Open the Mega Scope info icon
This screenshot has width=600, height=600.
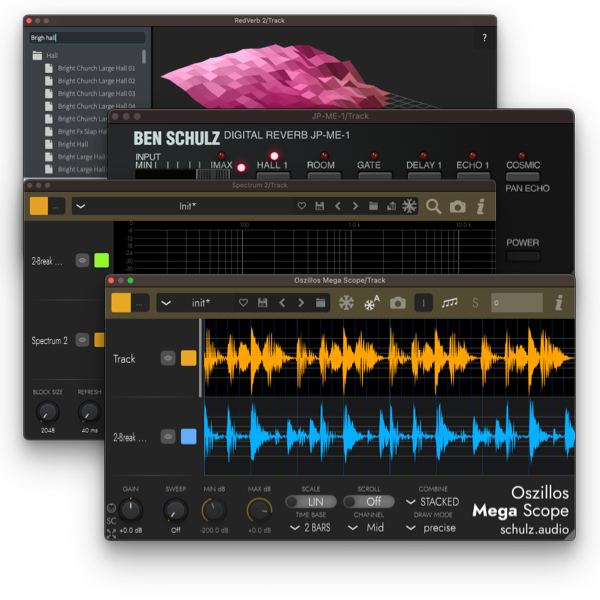click(558, 303)
